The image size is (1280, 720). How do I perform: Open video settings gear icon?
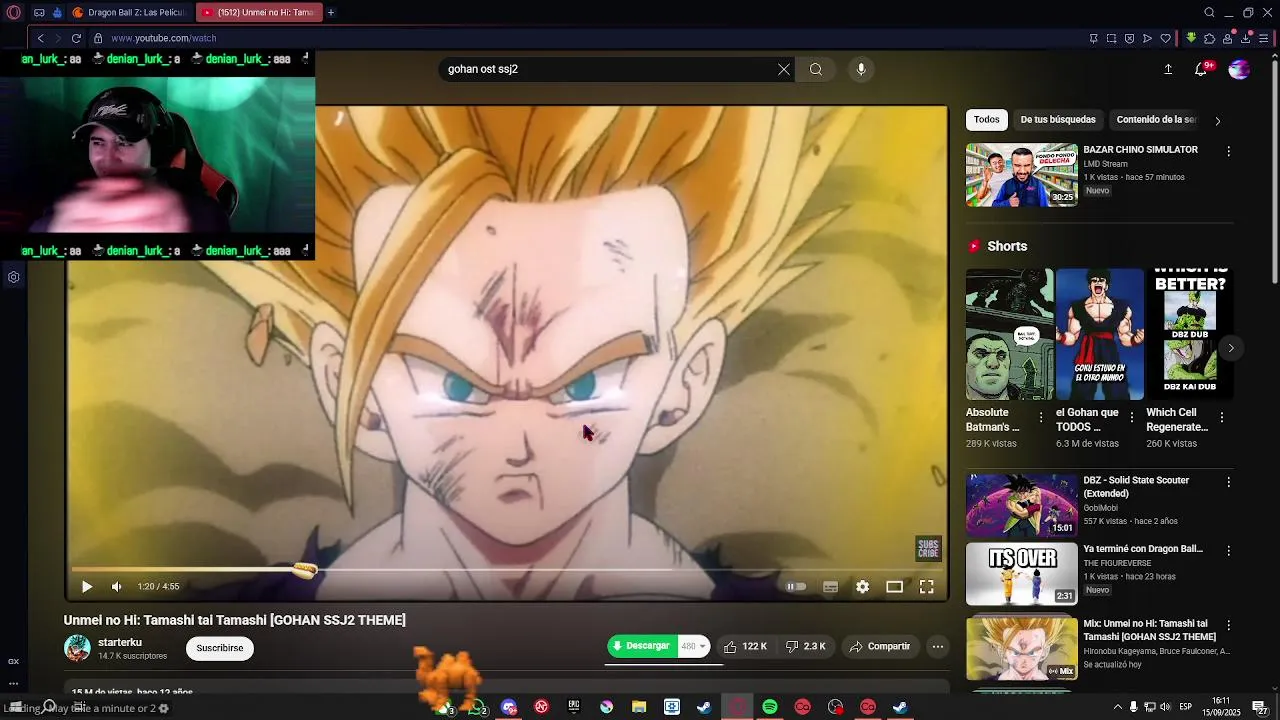pos(862,587)
